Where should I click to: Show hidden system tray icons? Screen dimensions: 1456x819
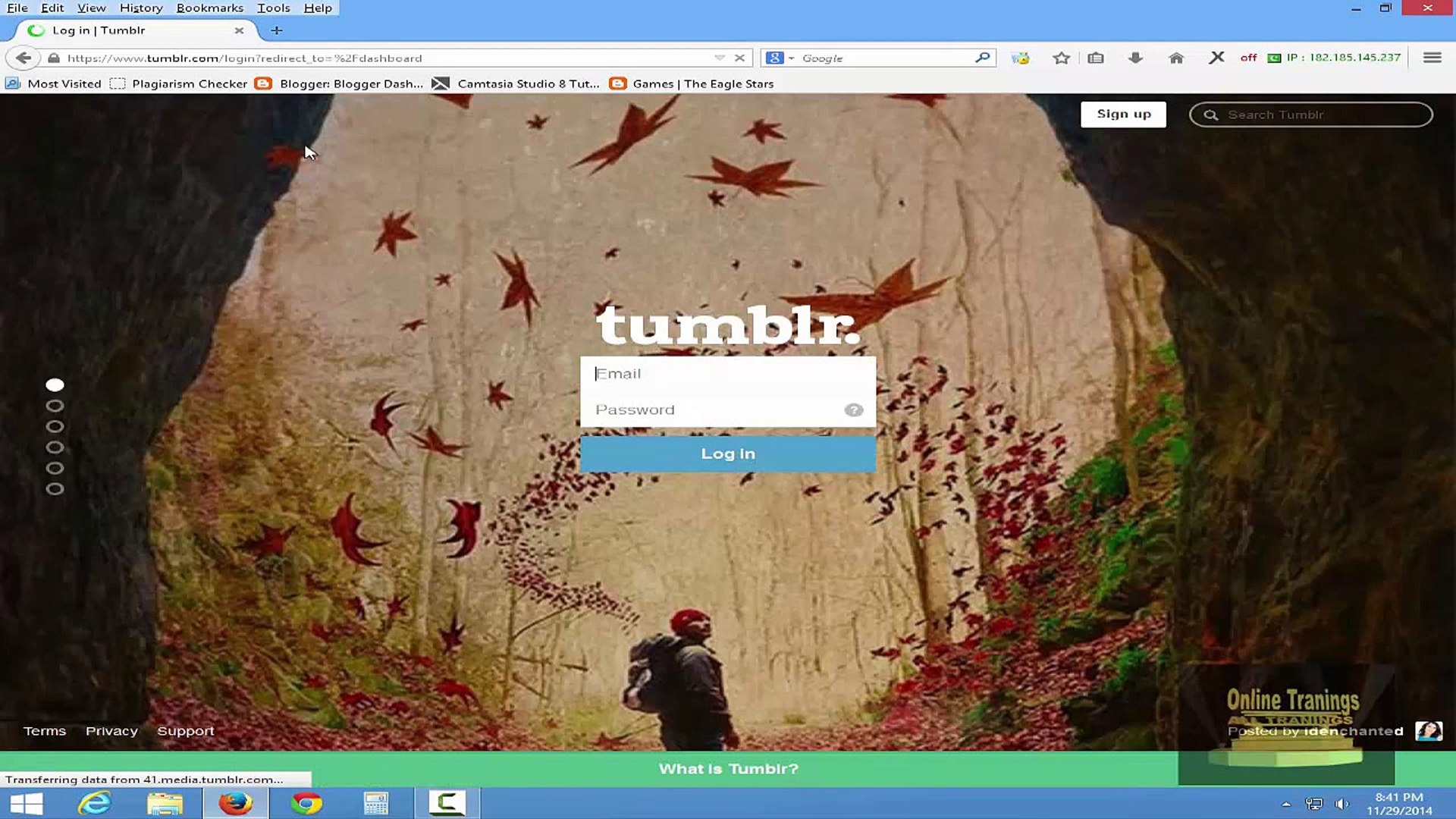1285,804
